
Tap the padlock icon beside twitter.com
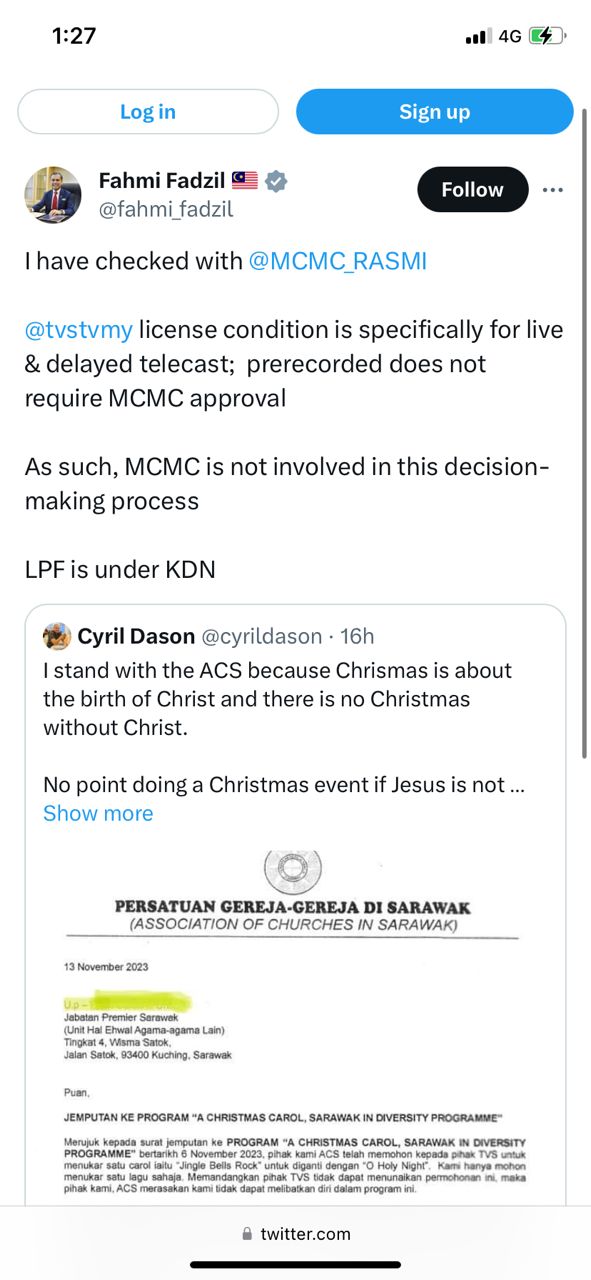click(247, 1234)
